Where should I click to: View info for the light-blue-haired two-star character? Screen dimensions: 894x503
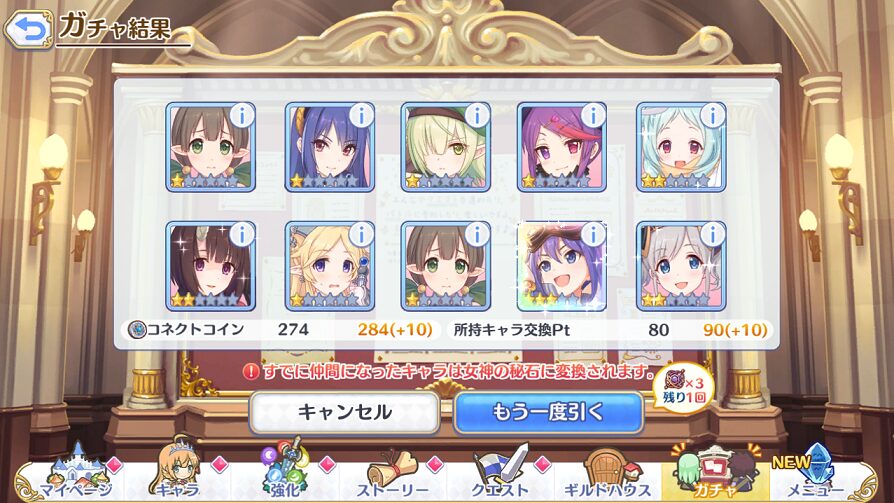(712, 115)
